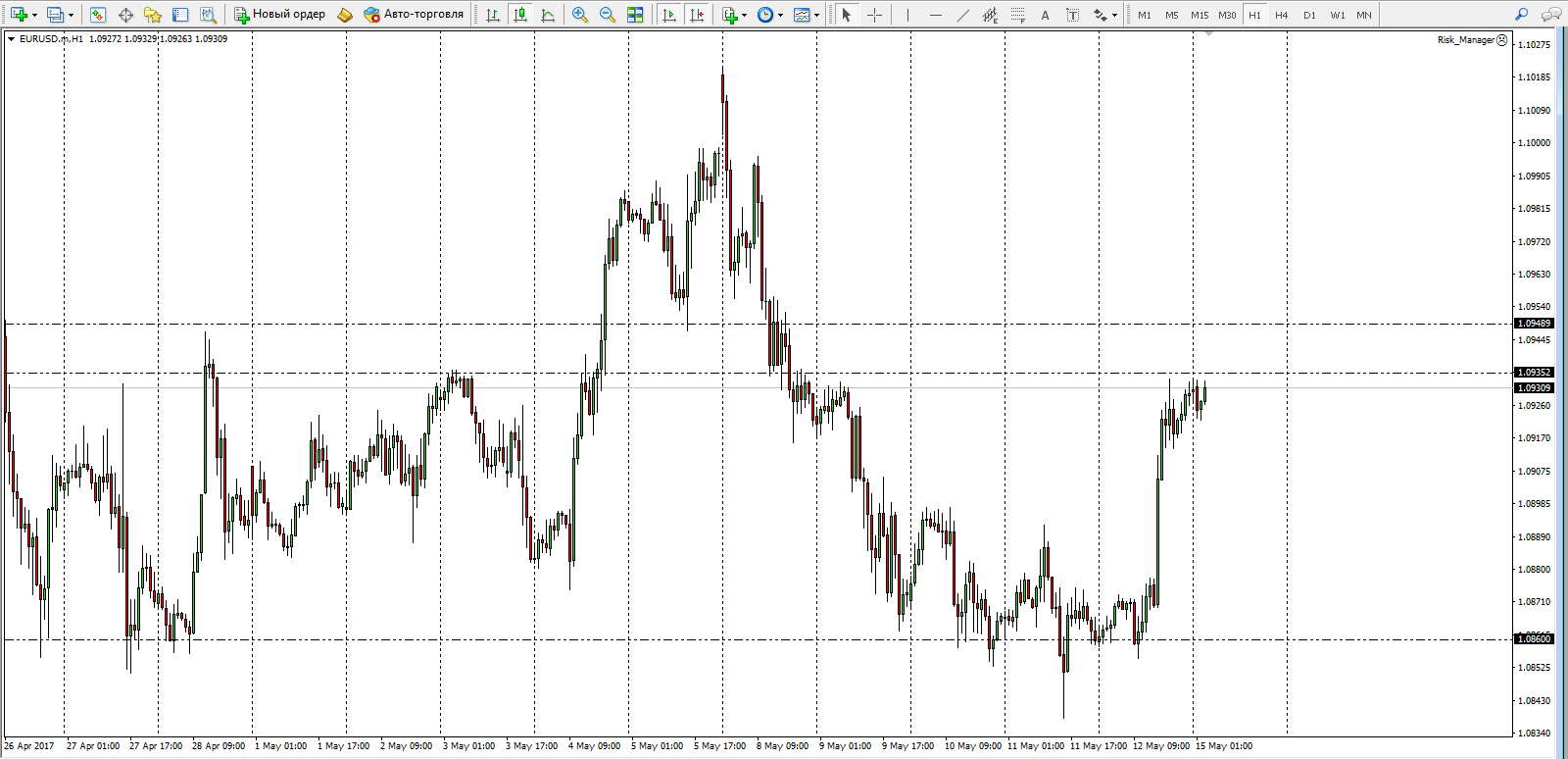Select the Crosshair tool

tap(874, 15)
